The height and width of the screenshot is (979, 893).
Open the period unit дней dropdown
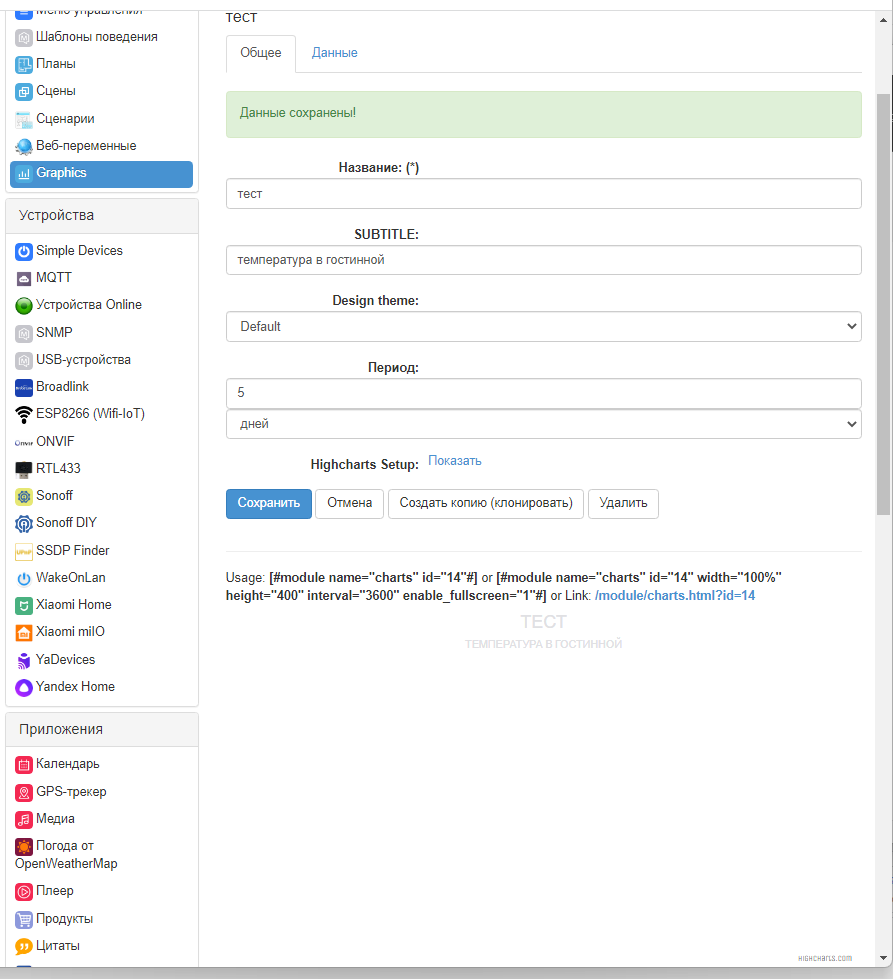click(543, 424)
